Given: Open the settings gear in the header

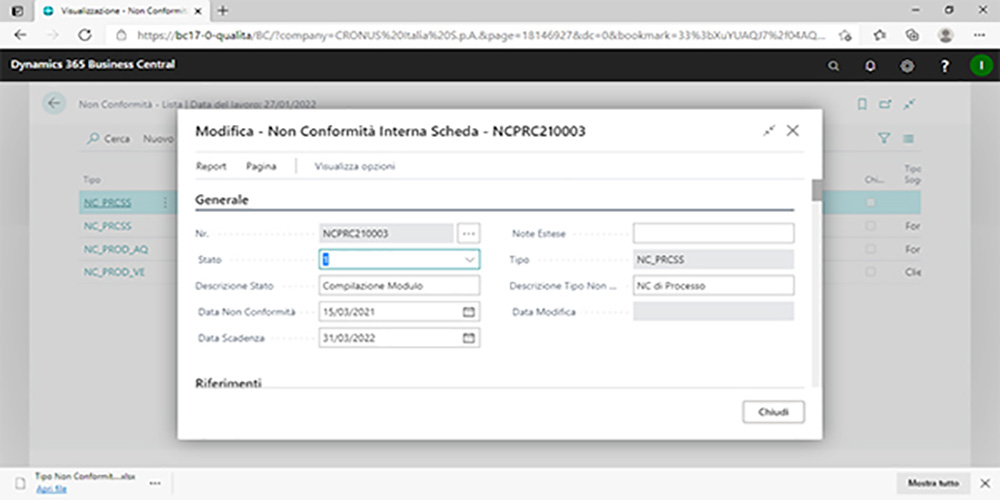Looking at the screenshot, I should click(x=907, y=66).
